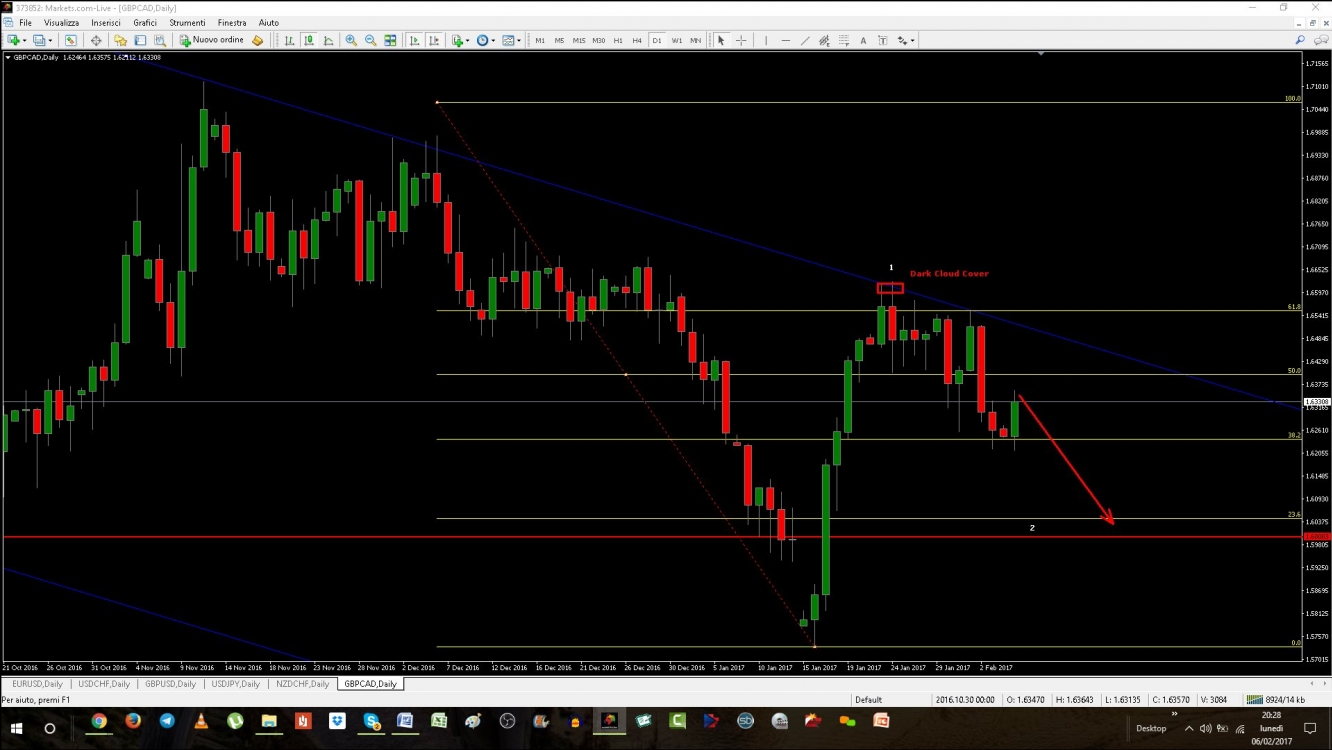1332x750 pixels.
Task: Open the search magnifier icon
Action: tap(1299, 40)
